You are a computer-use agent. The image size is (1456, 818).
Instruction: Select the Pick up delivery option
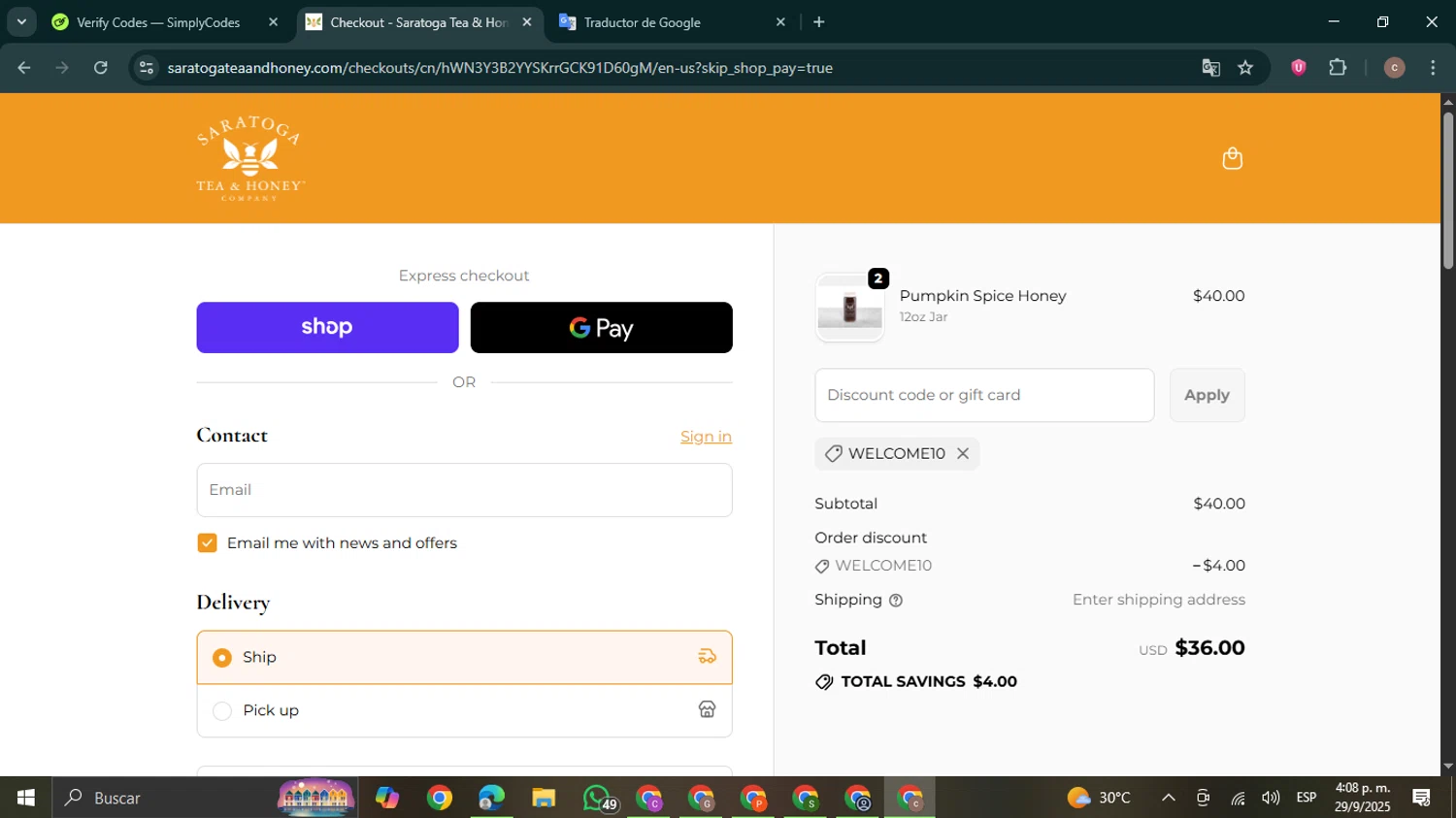click(x=464, y=710)
